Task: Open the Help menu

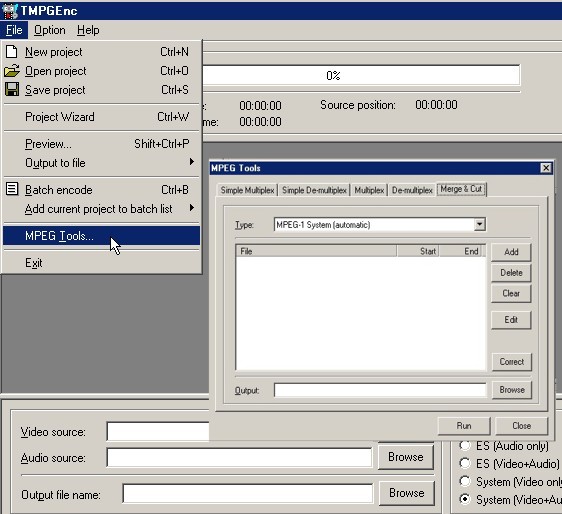Action: pos(88,30)
